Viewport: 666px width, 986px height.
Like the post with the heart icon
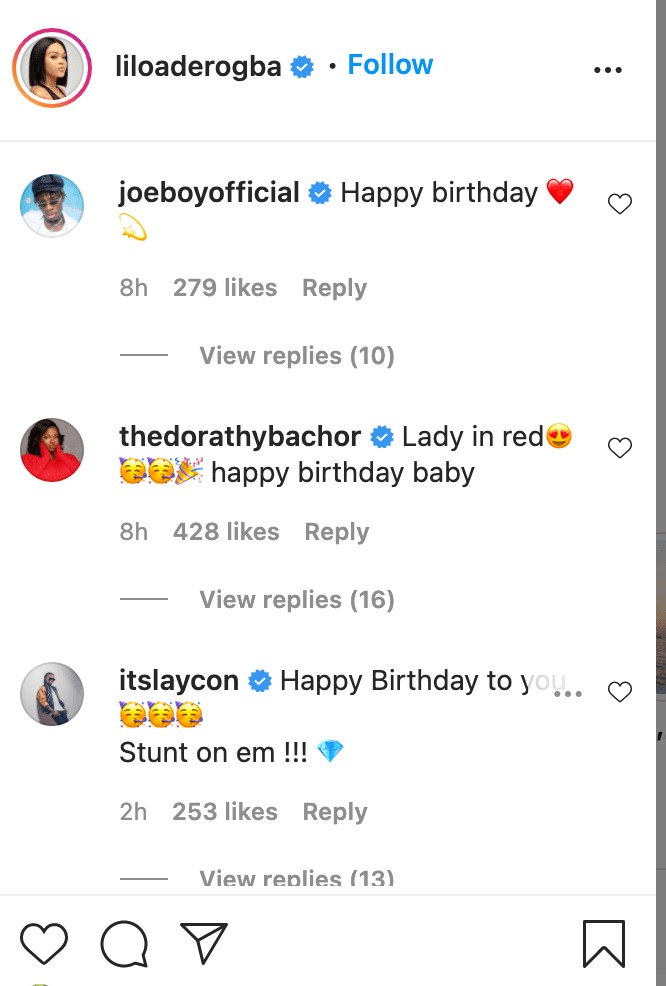[x=44, y=944]
